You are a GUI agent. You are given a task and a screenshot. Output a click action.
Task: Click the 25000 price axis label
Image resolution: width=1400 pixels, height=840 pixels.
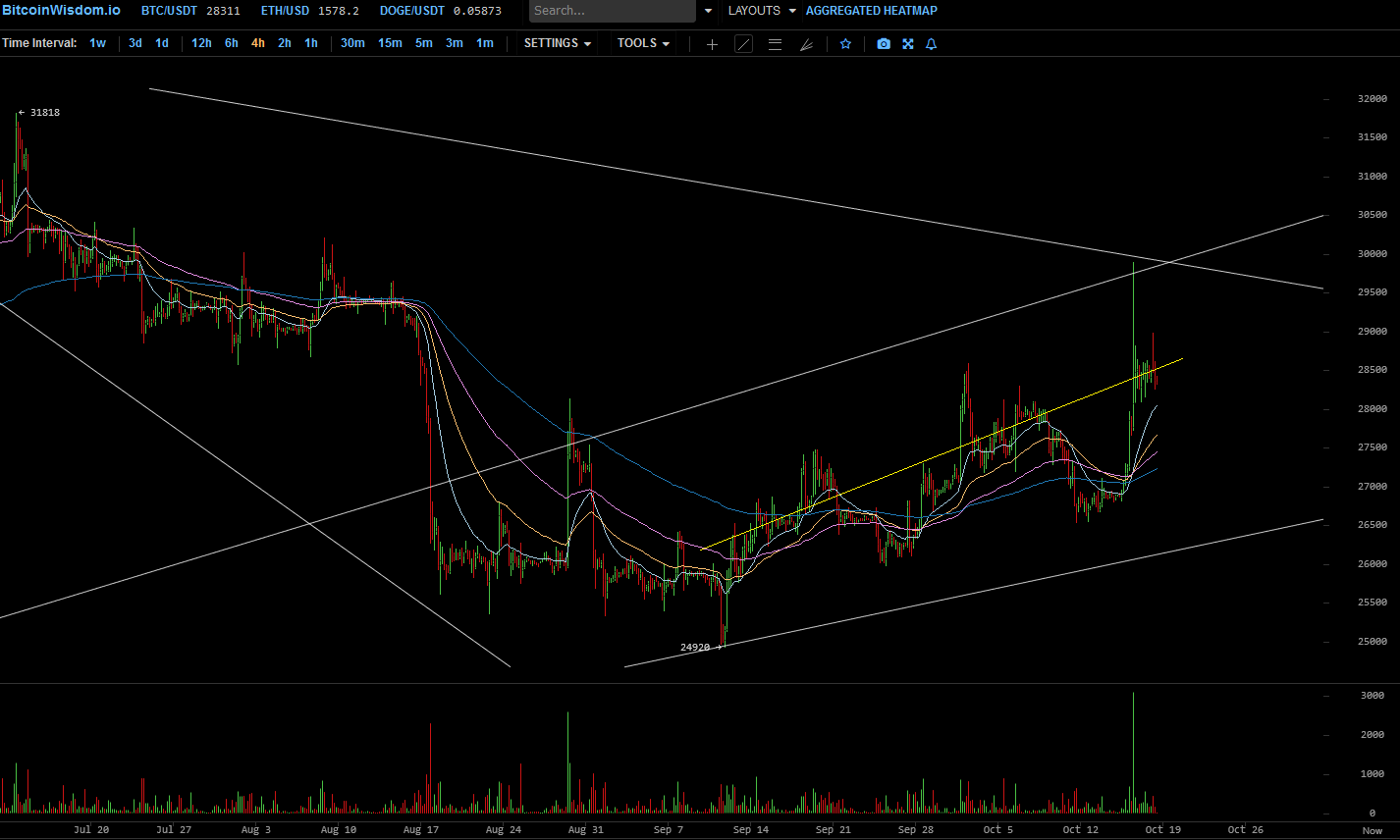click(1373, 642)
